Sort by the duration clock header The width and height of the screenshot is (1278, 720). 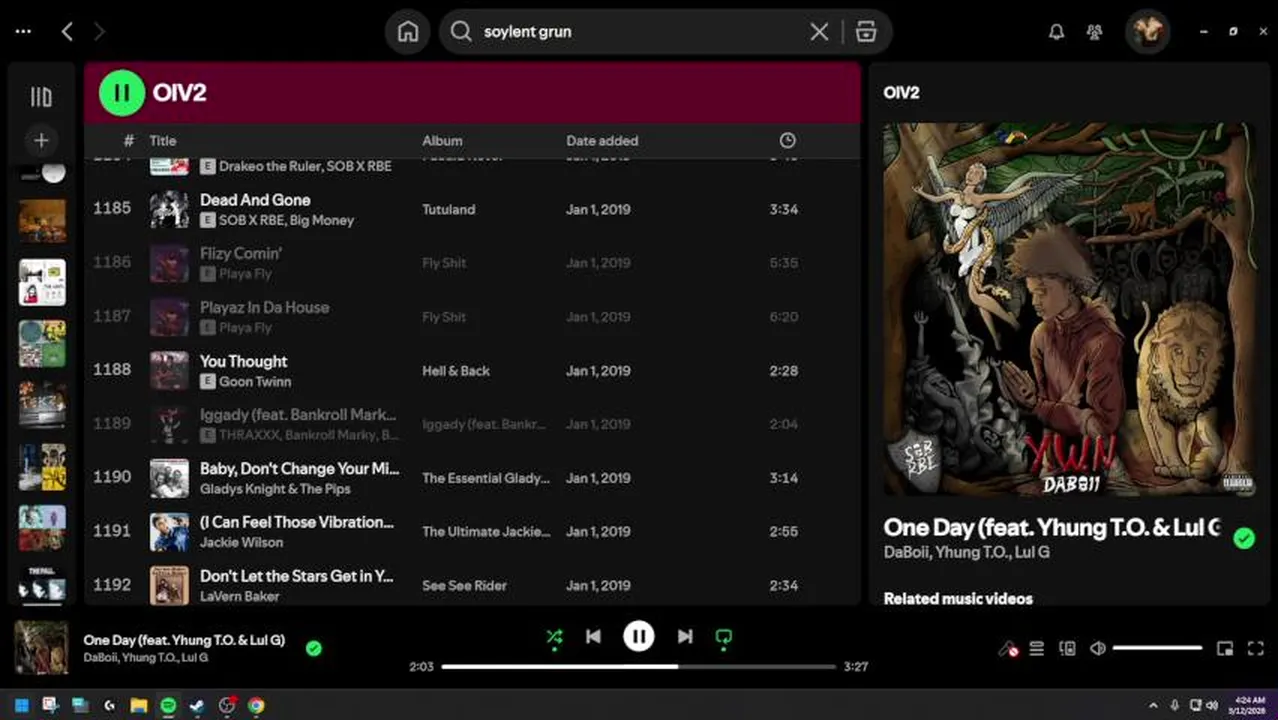tap(787, 141)
